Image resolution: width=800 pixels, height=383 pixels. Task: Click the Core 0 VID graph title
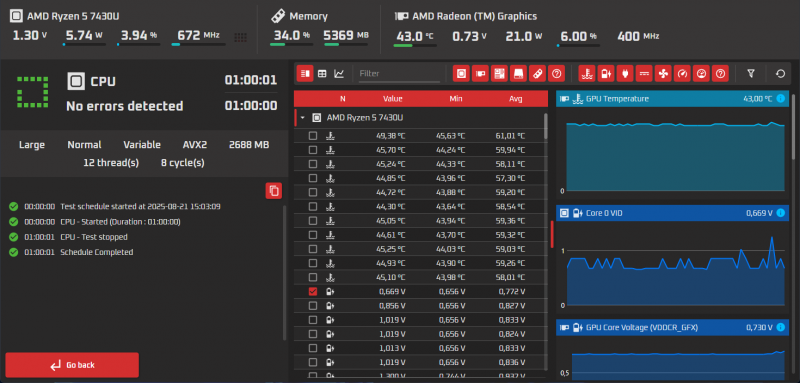pyautogui.click(x=604, y=213)
